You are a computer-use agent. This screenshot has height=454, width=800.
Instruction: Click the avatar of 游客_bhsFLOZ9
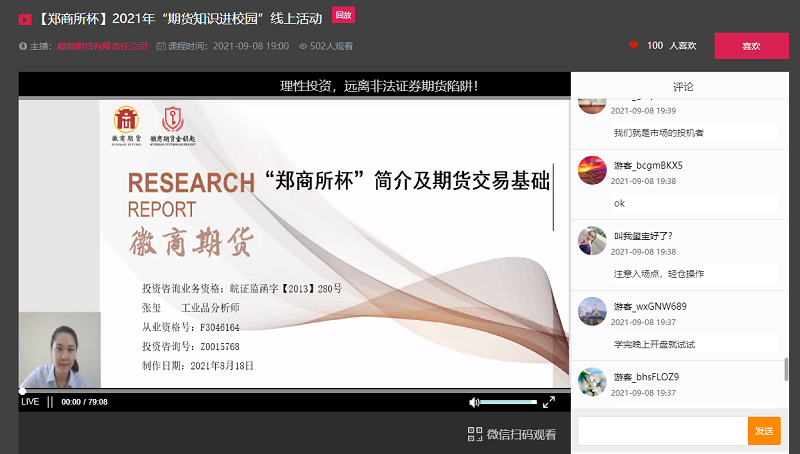(592, 382)
